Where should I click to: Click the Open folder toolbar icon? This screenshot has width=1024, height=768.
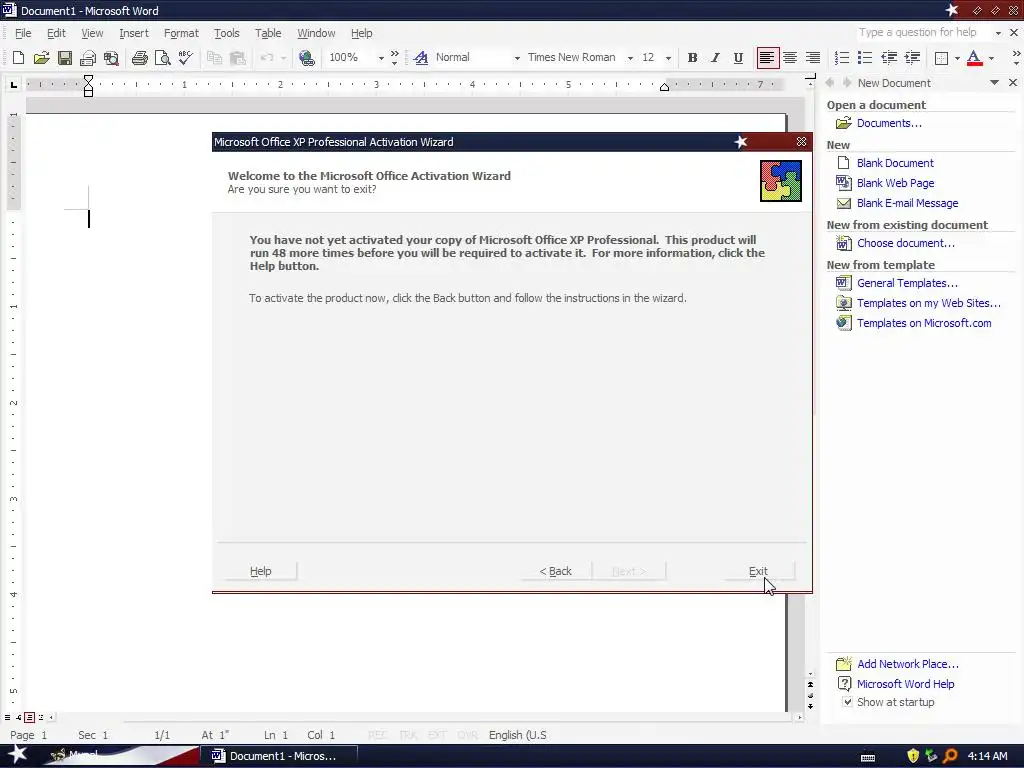click(x=41, y=57)
